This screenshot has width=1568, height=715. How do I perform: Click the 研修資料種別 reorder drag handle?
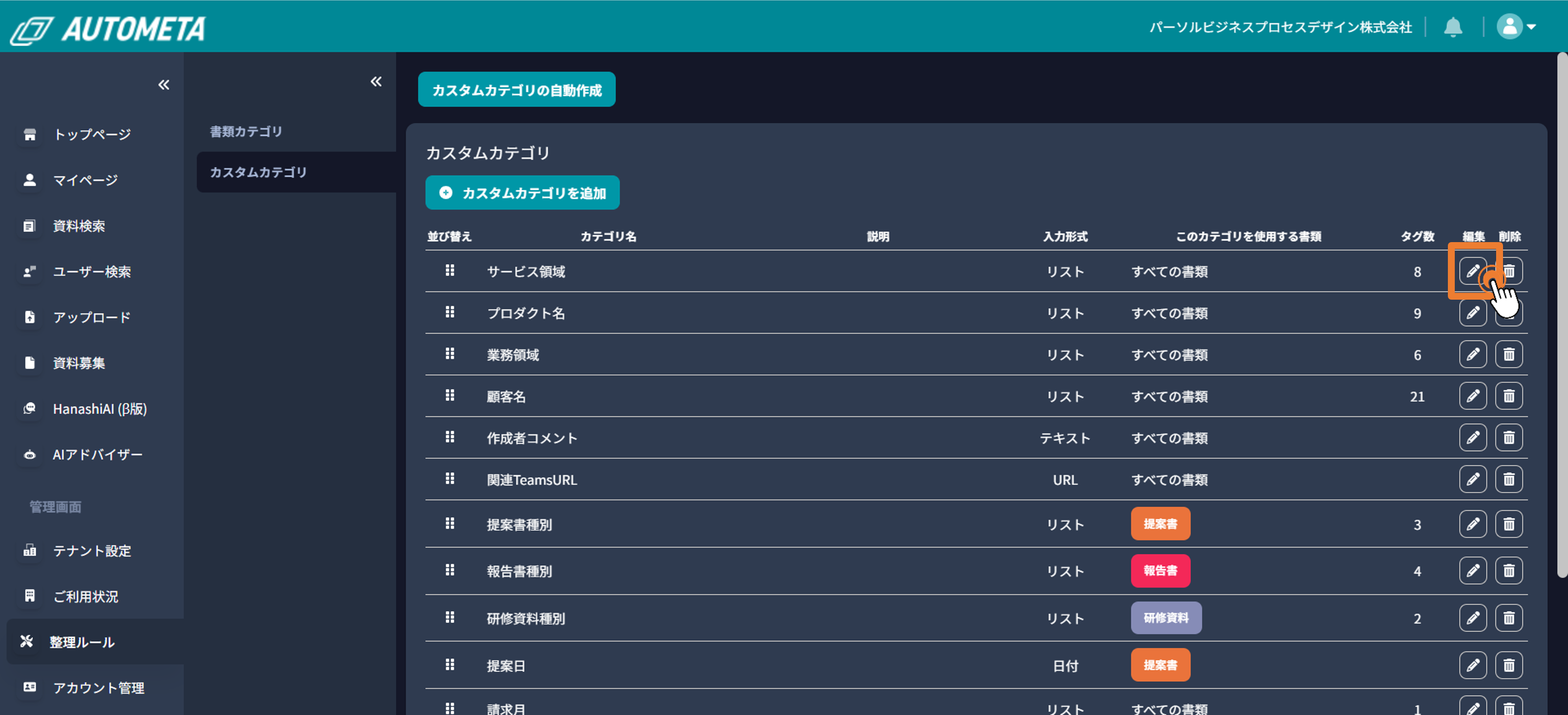[x=450, y=618]
